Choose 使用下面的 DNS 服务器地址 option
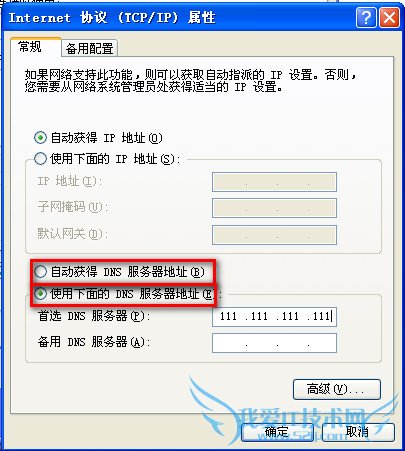The width and height of the screenshot is (405, 451). [x=40, y=294]
